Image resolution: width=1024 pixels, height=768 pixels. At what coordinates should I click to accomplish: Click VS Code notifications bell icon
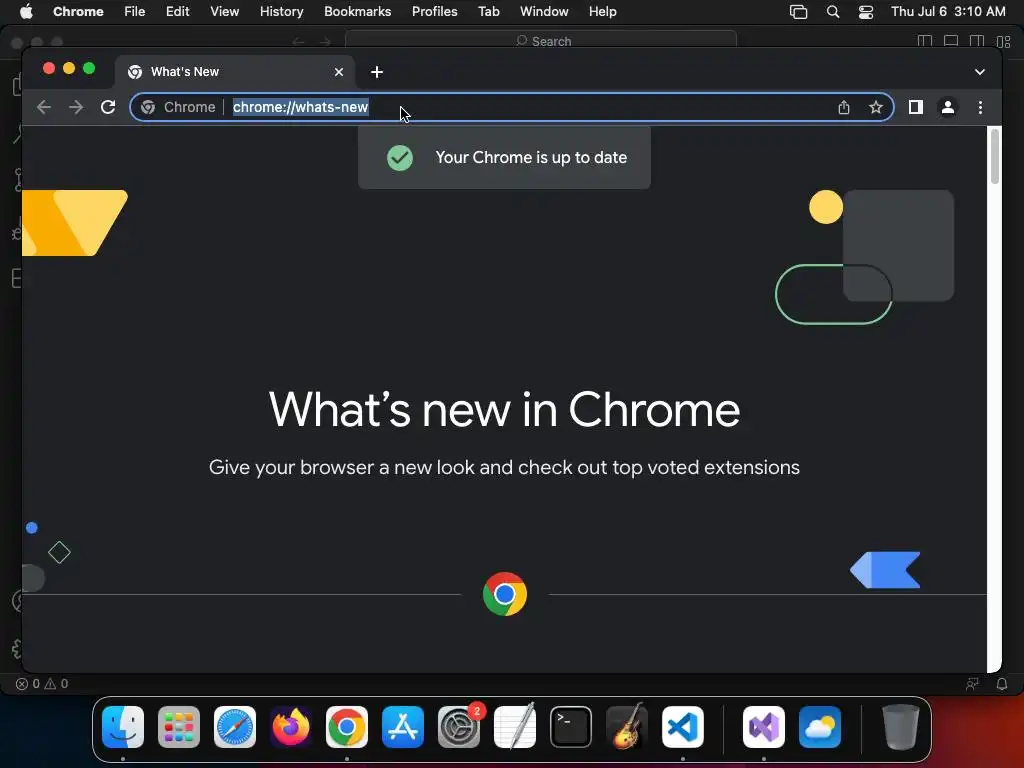(x=1002, y=684)
